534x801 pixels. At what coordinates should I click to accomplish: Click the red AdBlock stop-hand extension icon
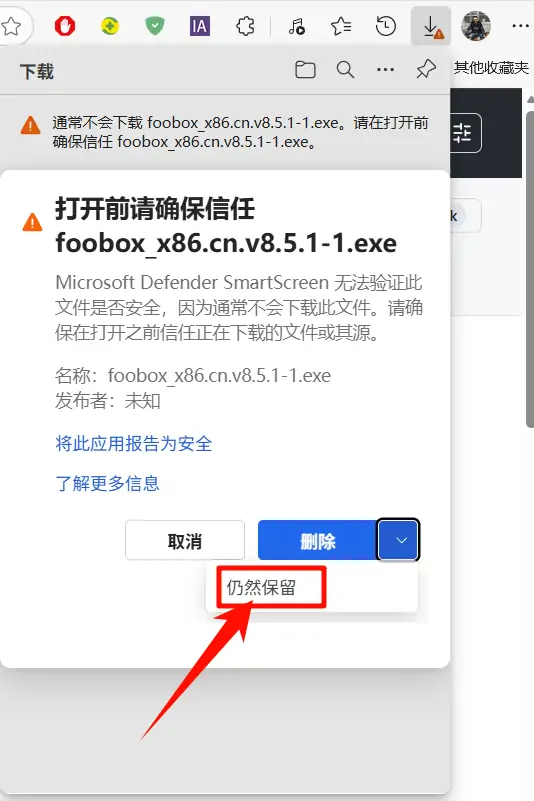(x=65, y=26)
